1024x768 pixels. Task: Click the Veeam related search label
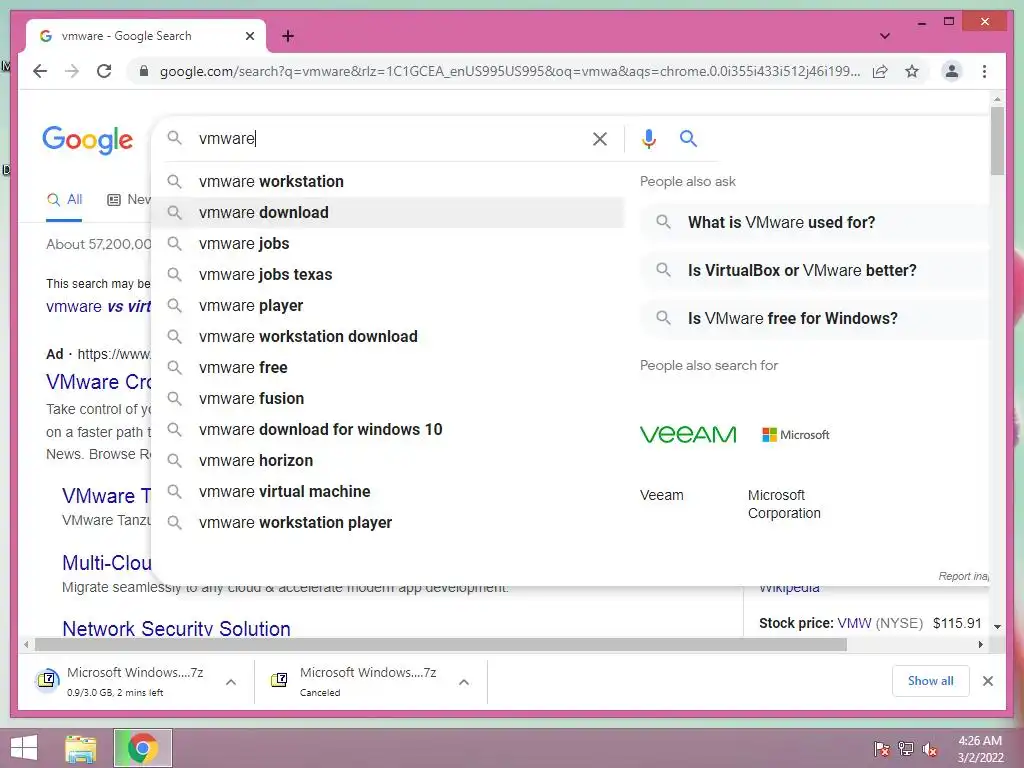point(662,495)
